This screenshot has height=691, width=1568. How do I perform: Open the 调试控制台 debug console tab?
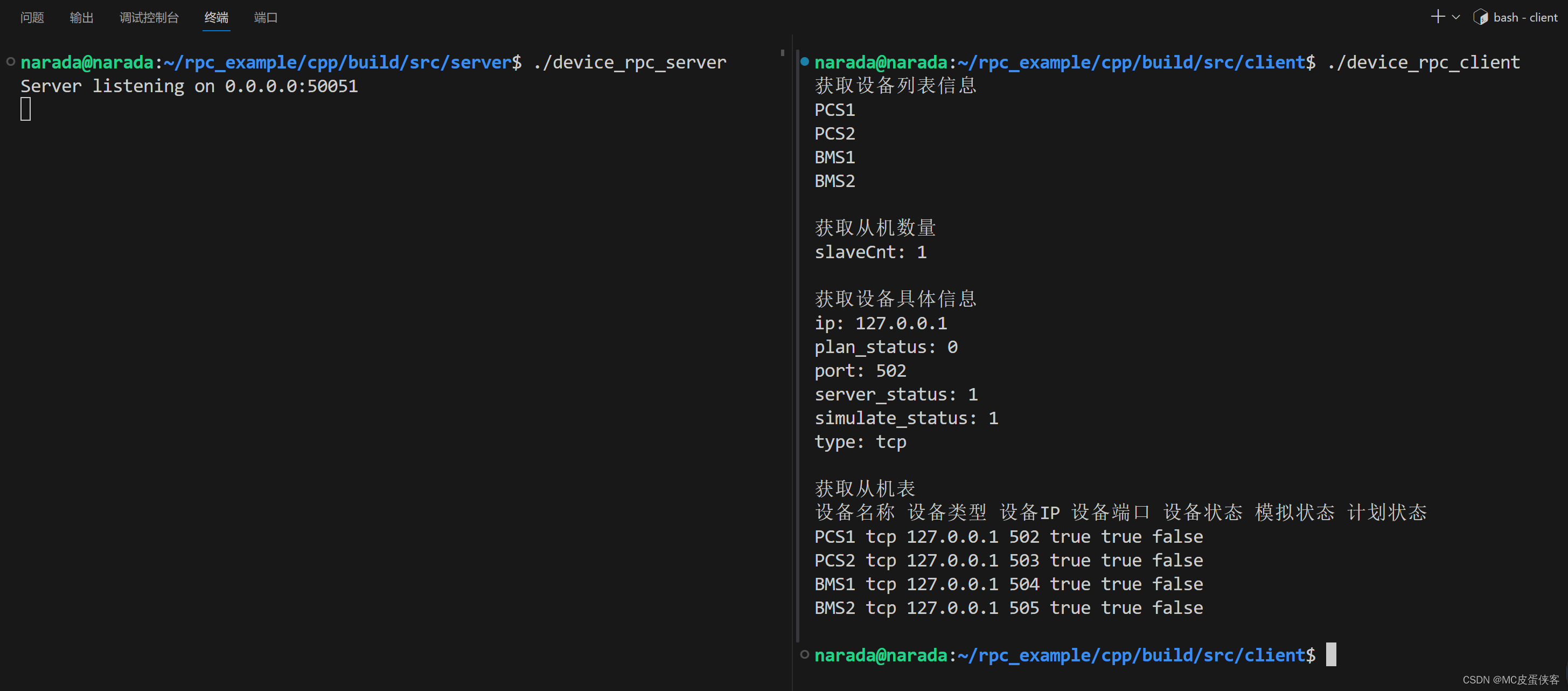click(149, 18)
